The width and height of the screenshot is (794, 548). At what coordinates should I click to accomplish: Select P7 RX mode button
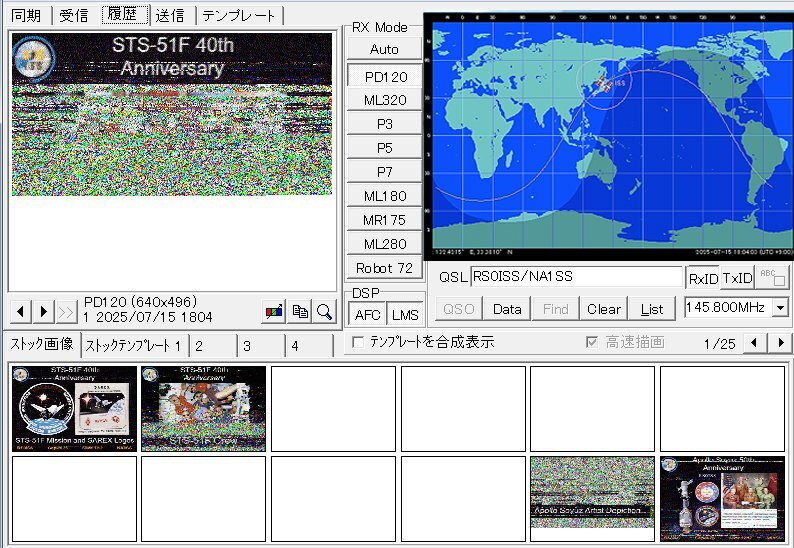coord(385,172)
